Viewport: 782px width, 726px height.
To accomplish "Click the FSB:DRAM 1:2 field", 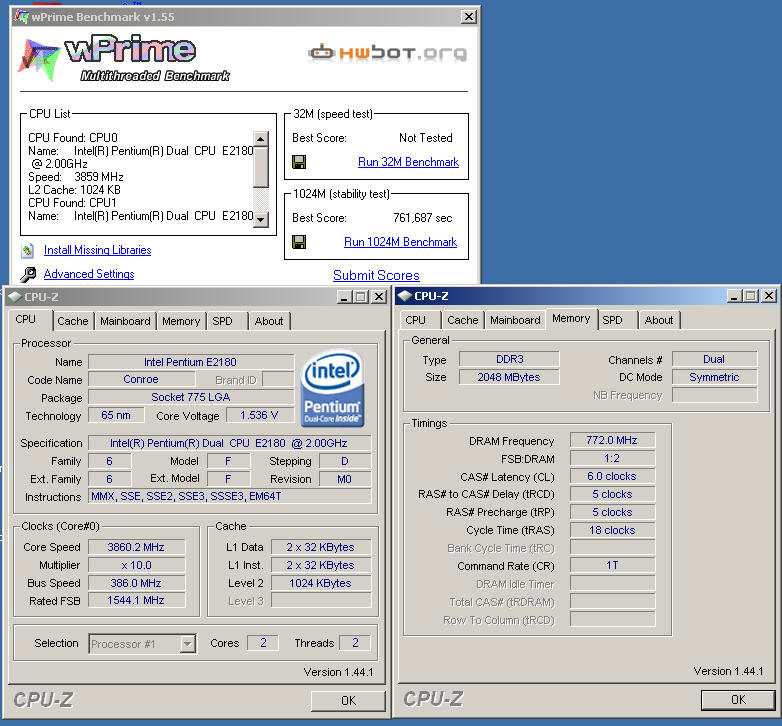I will click(x=612, y=458).
